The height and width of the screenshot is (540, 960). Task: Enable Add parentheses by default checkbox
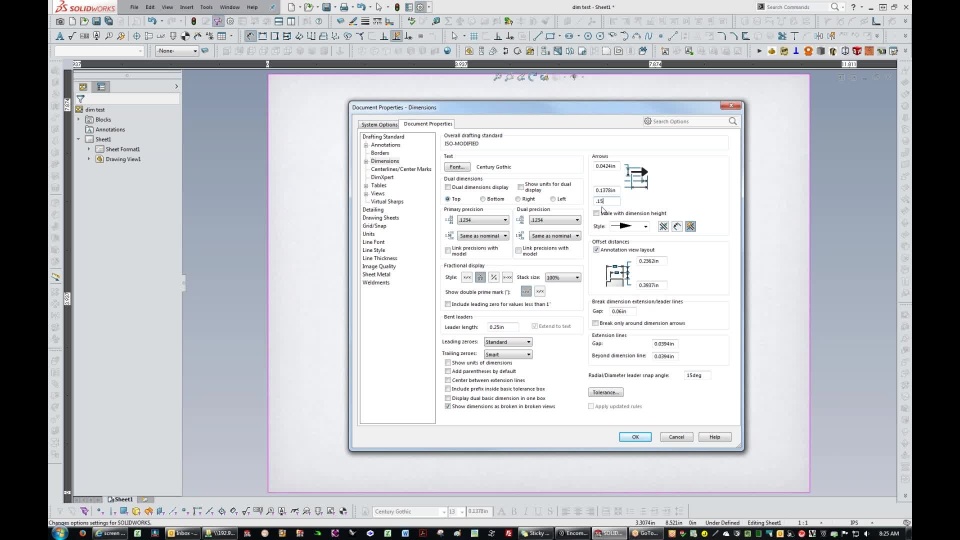[448, 372]
